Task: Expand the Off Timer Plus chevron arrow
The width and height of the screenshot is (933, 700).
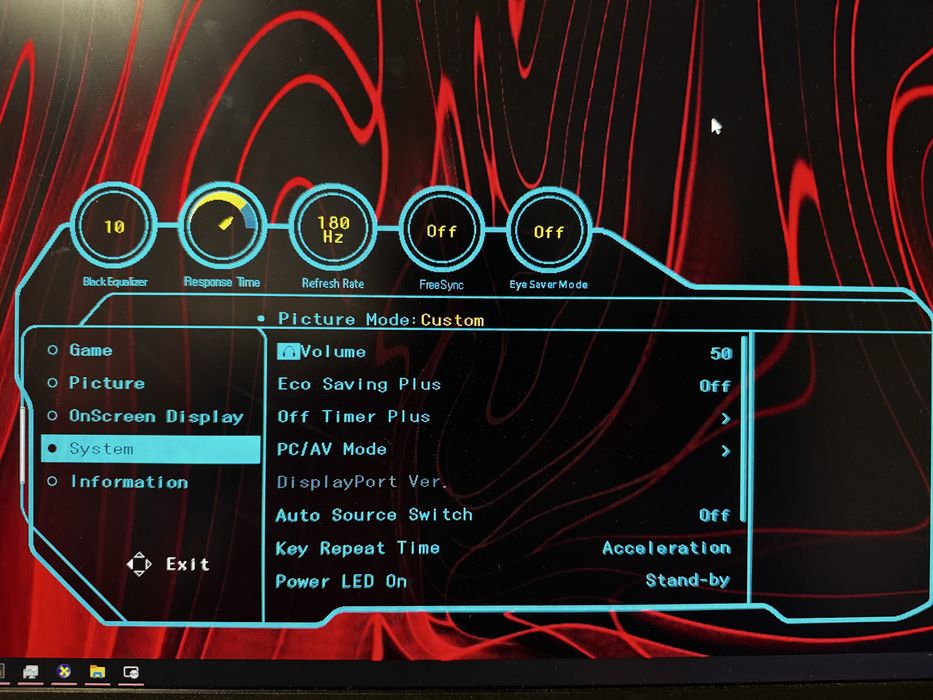Action: [x=725, y=418]
